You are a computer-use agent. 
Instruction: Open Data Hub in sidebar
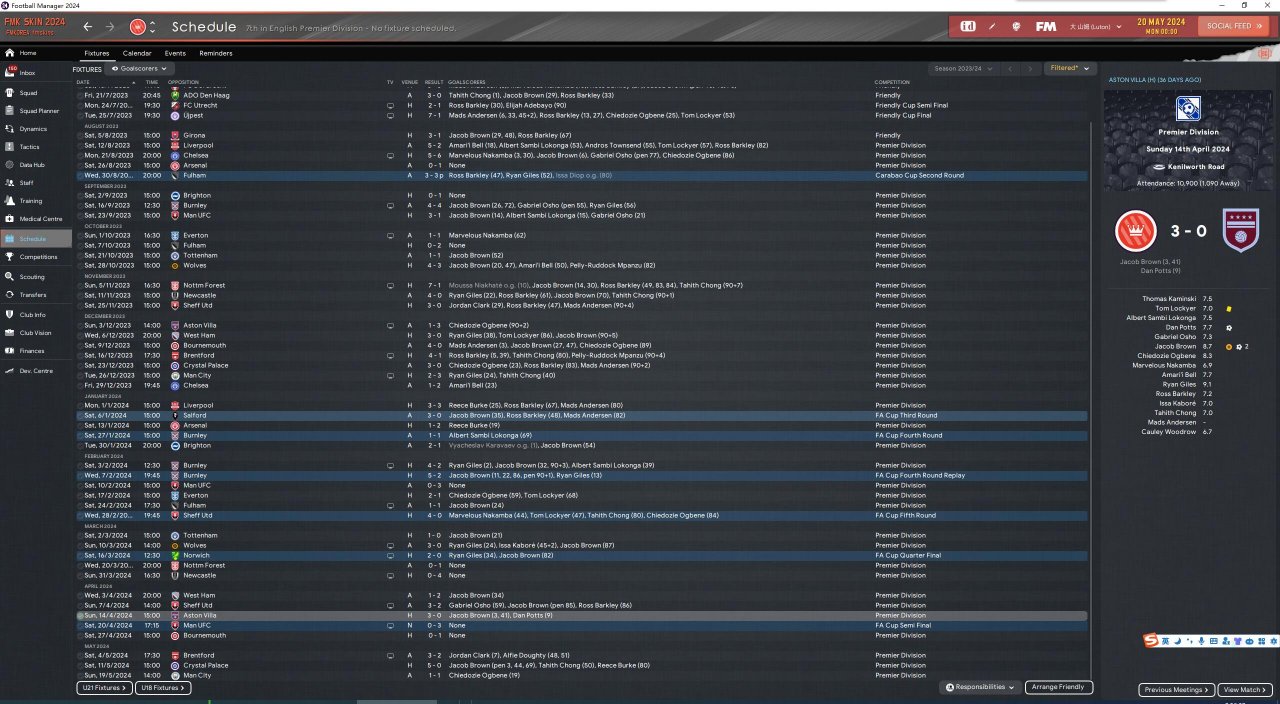(36, 165)
